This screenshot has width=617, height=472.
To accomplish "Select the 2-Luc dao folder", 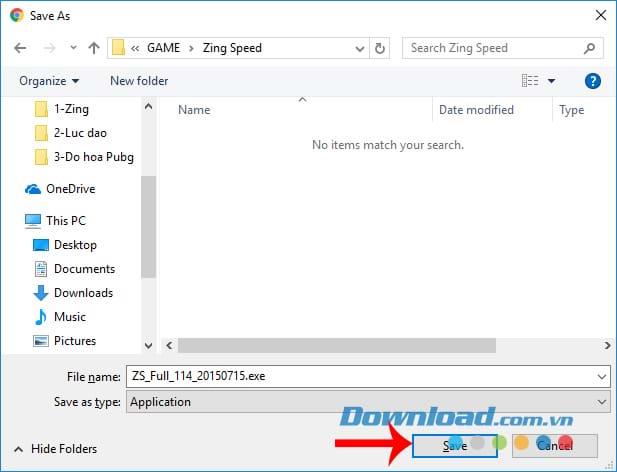I will (x=80, y=133).
